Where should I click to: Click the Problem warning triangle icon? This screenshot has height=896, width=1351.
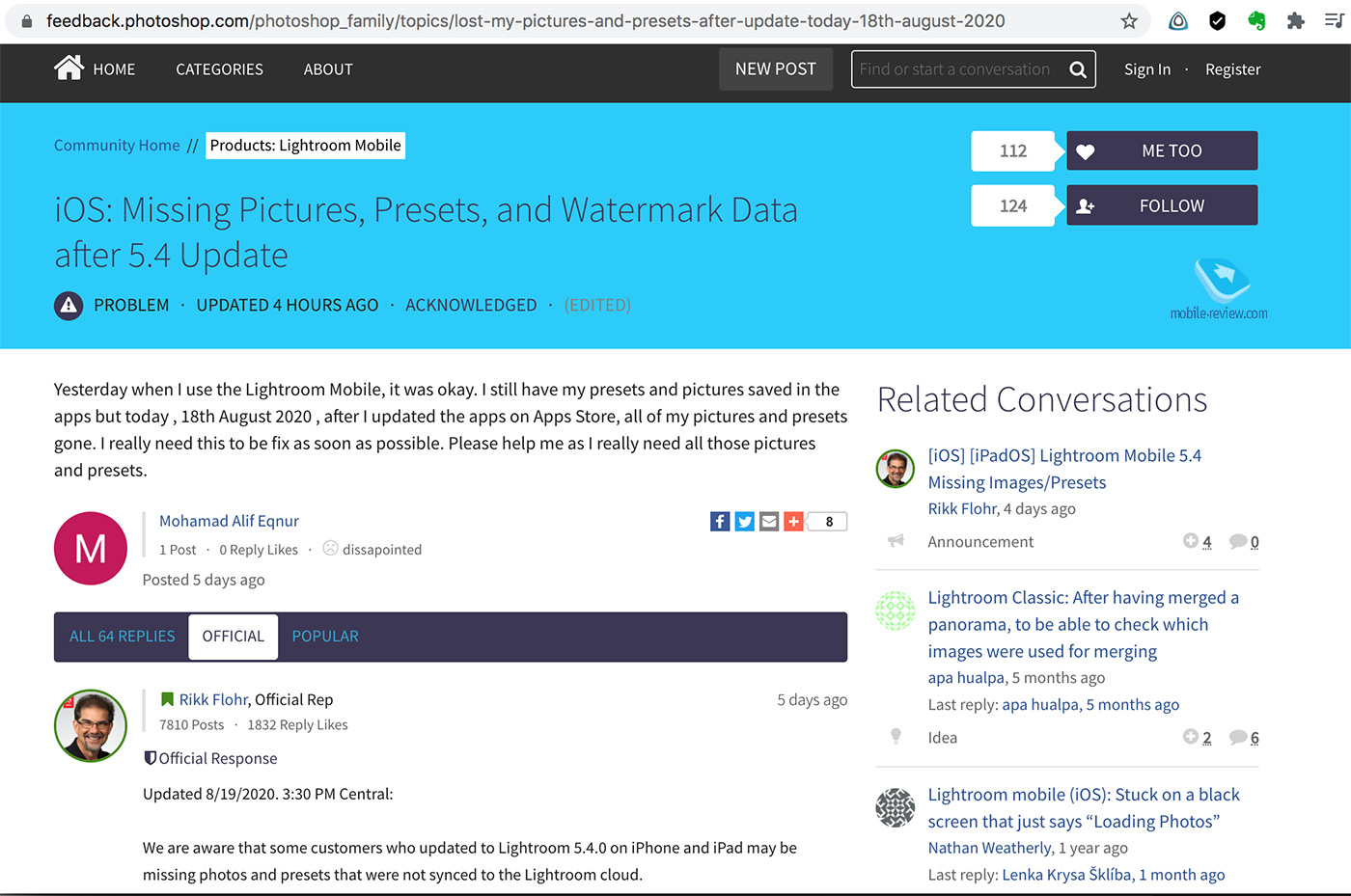(69, 306)
